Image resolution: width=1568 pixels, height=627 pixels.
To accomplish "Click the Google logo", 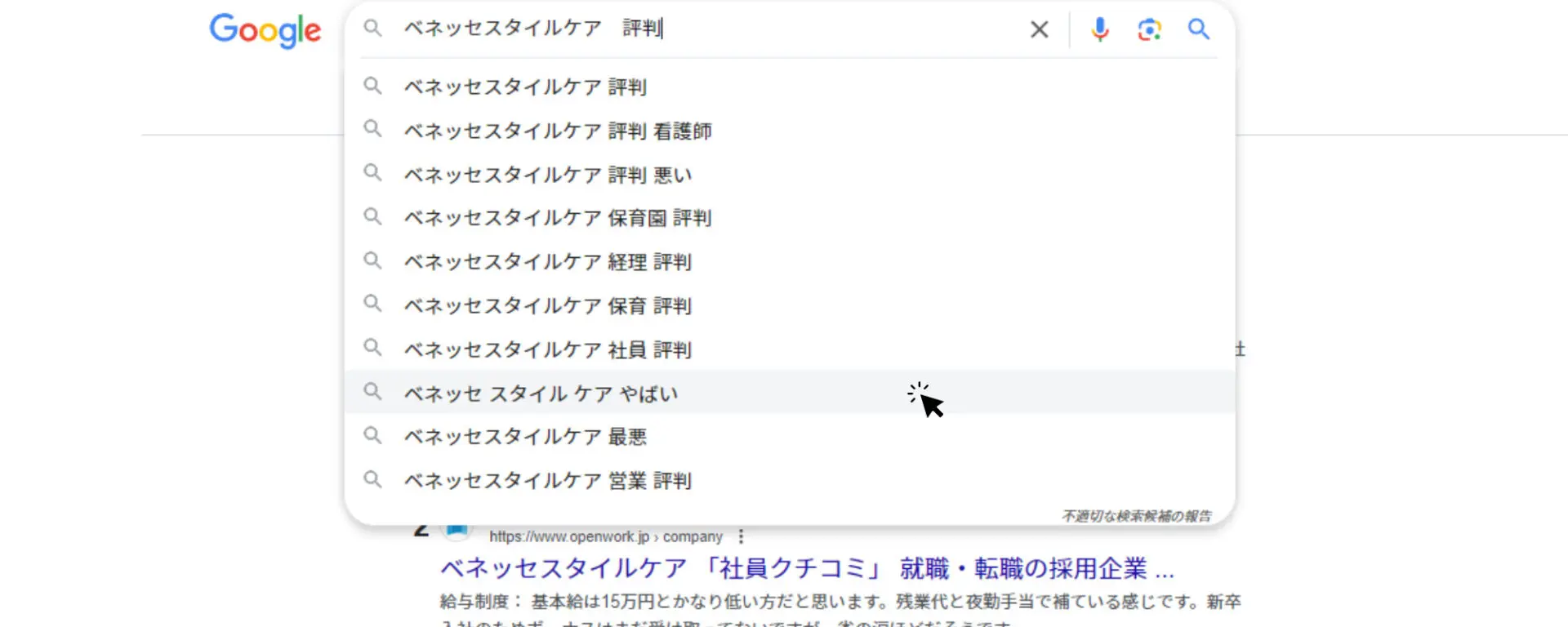I will (265, 31).
